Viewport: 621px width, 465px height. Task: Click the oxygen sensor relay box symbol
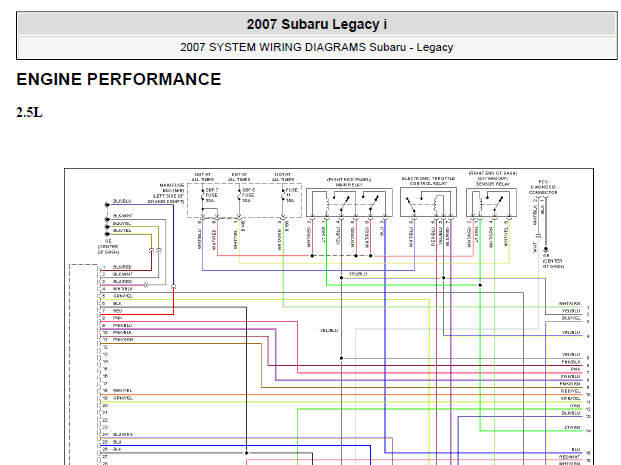(x=491, y=203)
